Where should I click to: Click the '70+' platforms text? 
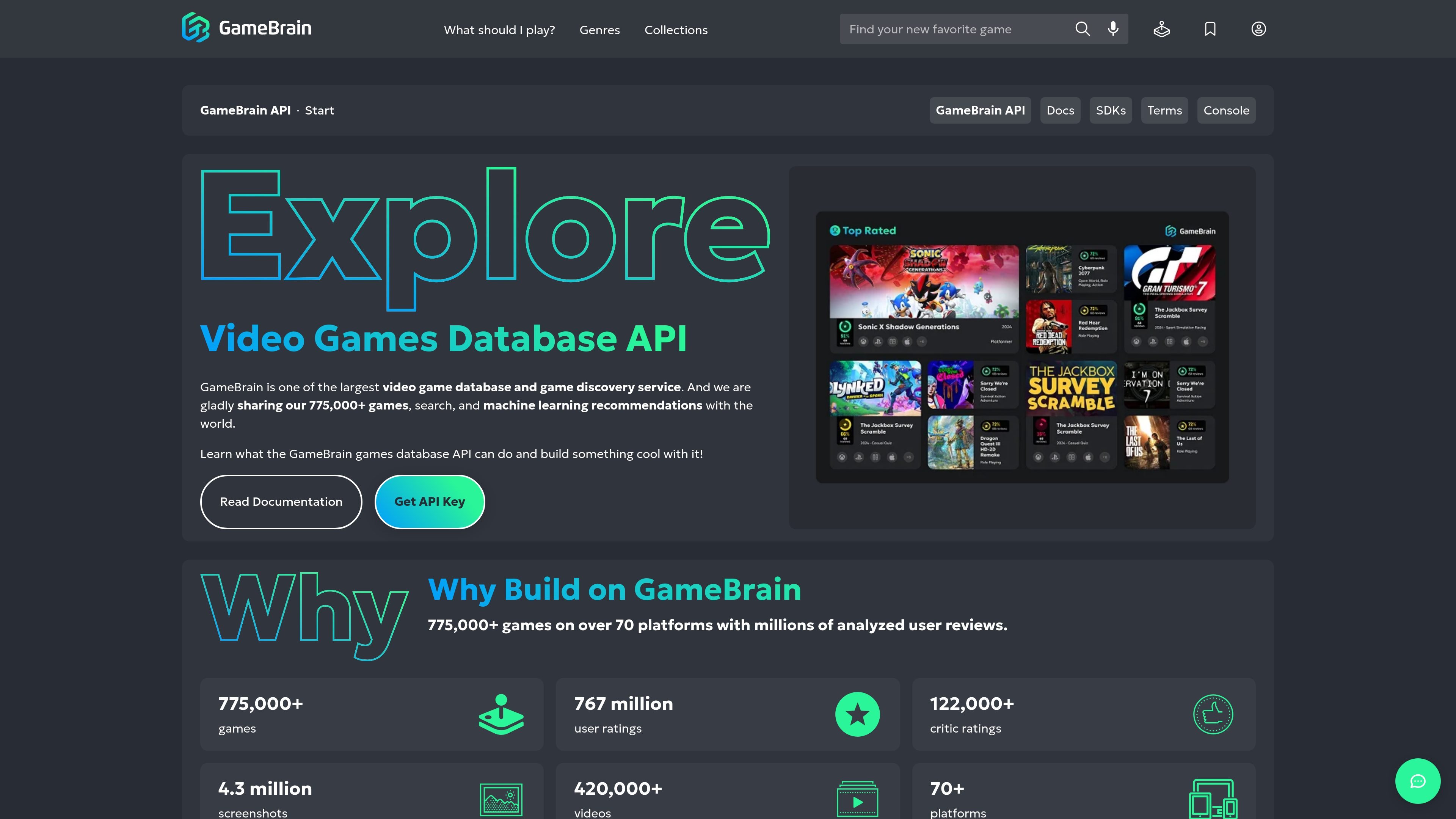click(947, 788)
